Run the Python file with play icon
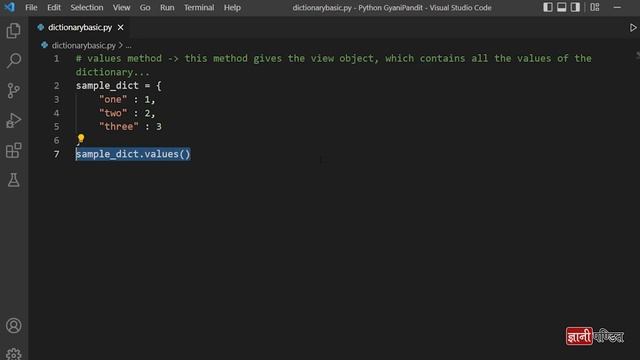Image resolution: width=640 pixels, height=360 pixels. [x=633, y=28]
